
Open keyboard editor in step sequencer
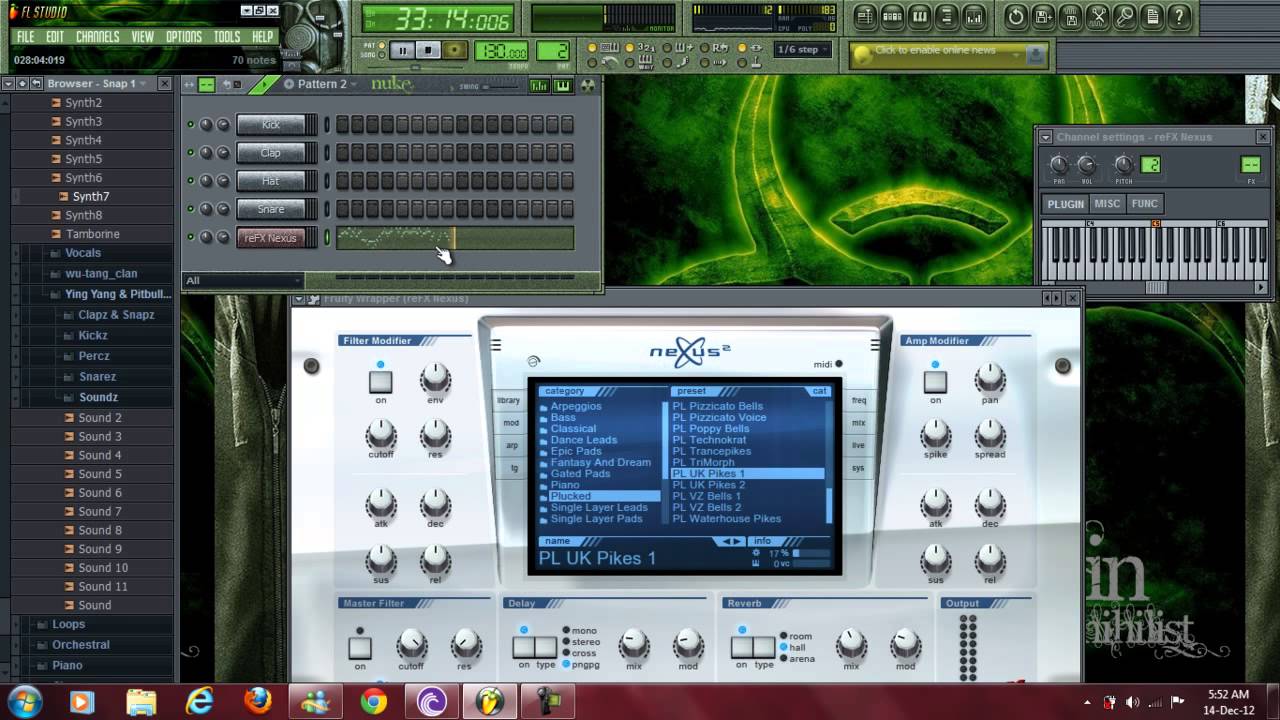click(x=563, y=85)
